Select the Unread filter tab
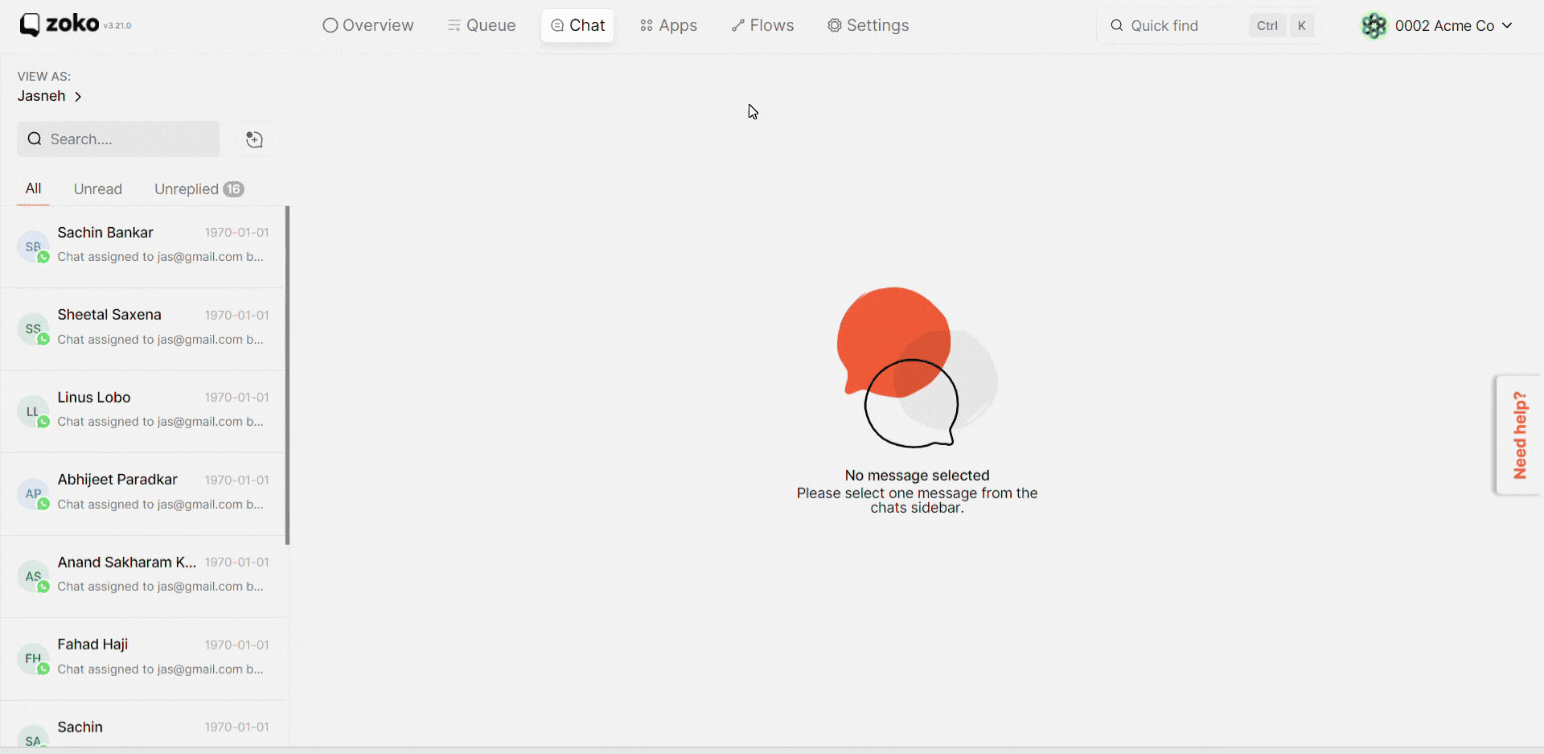The image size is (1544, 754). (x=98, y=189)
